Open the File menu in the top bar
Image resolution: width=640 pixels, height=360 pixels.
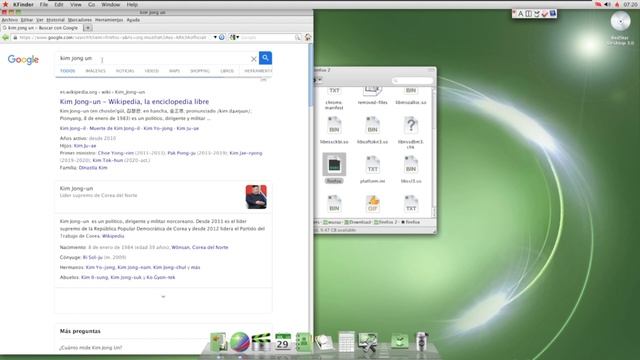tap(44, 4)
